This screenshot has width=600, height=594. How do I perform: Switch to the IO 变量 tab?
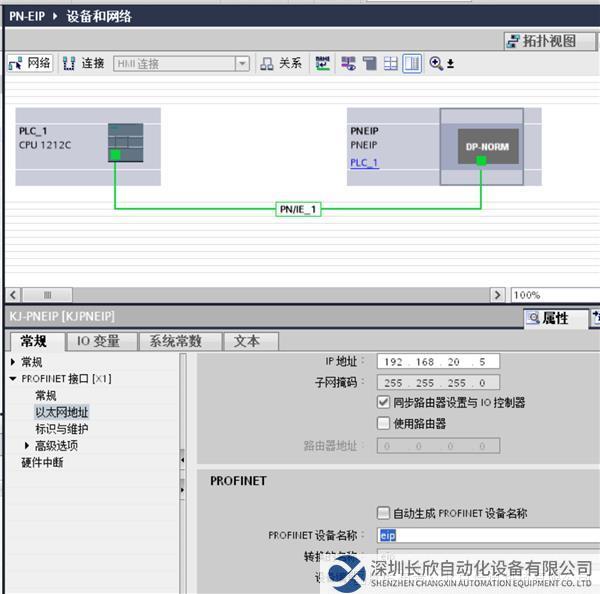(99, 341)
